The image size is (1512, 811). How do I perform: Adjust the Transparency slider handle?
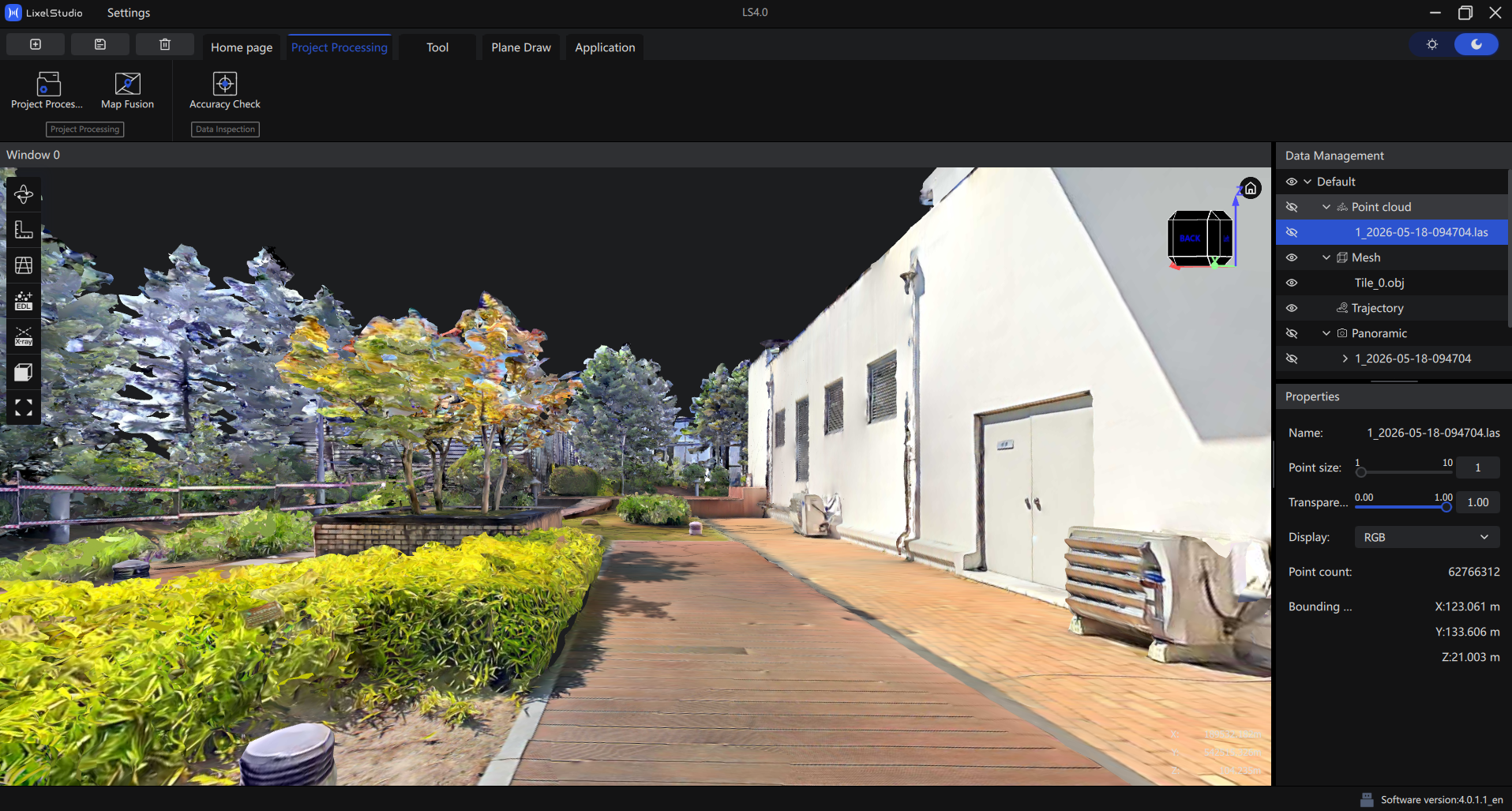coord(1446,507)
